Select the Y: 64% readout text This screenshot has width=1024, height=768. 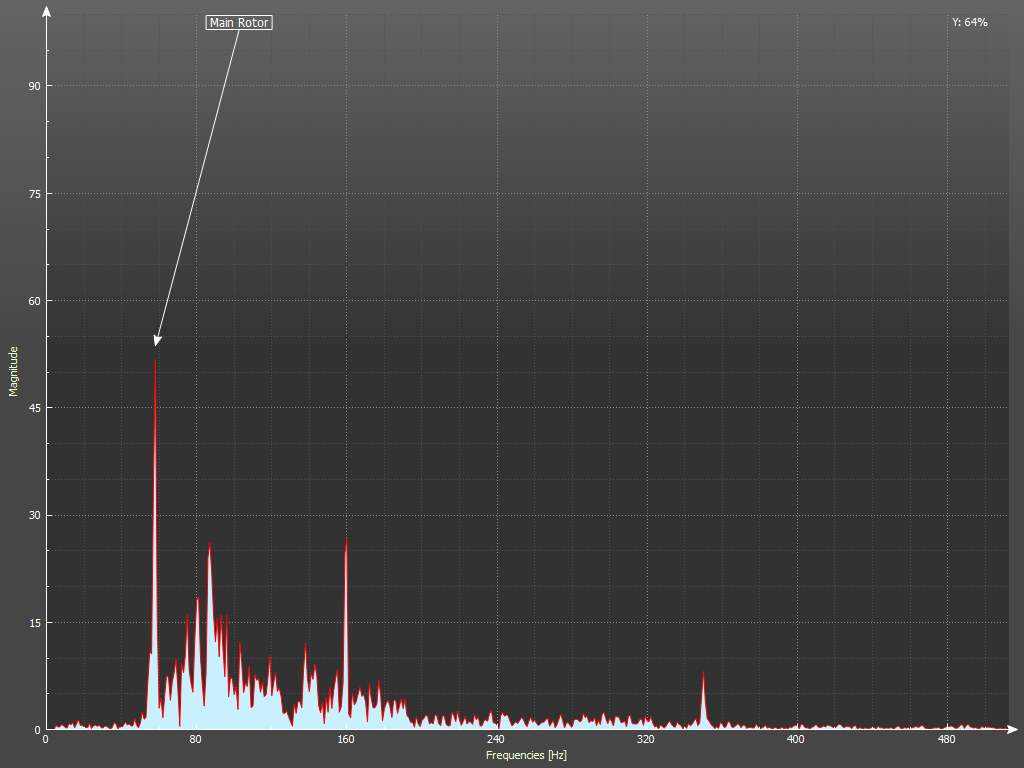tap(969, 22)
